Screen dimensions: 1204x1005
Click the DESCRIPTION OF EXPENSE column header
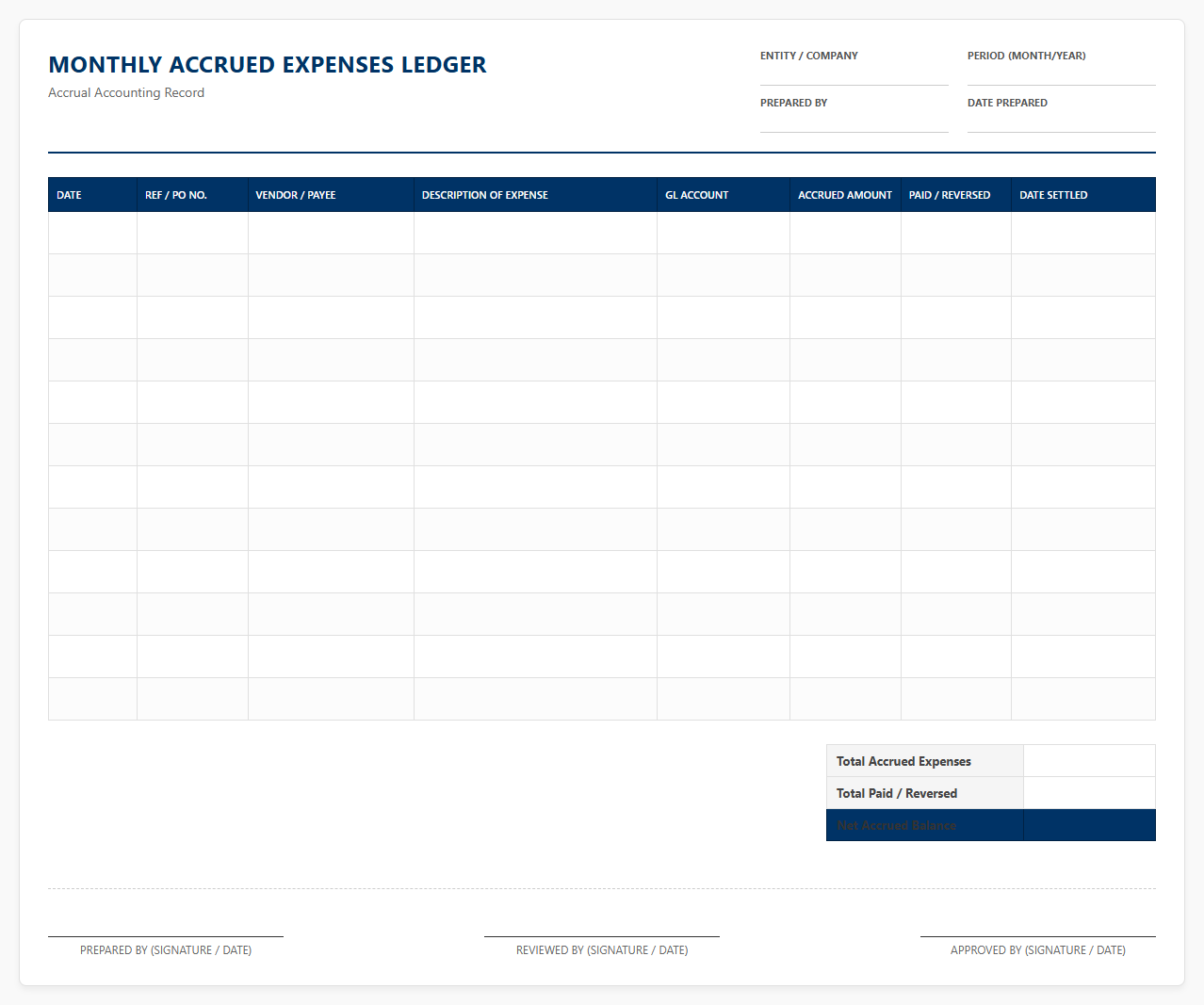pyautogui.click(x=535, y=195)
